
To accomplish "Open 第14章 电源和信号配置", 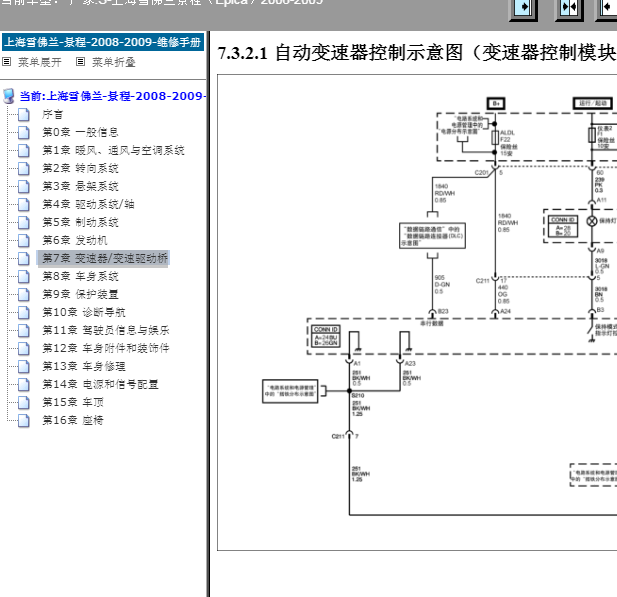I will point(100,384).
